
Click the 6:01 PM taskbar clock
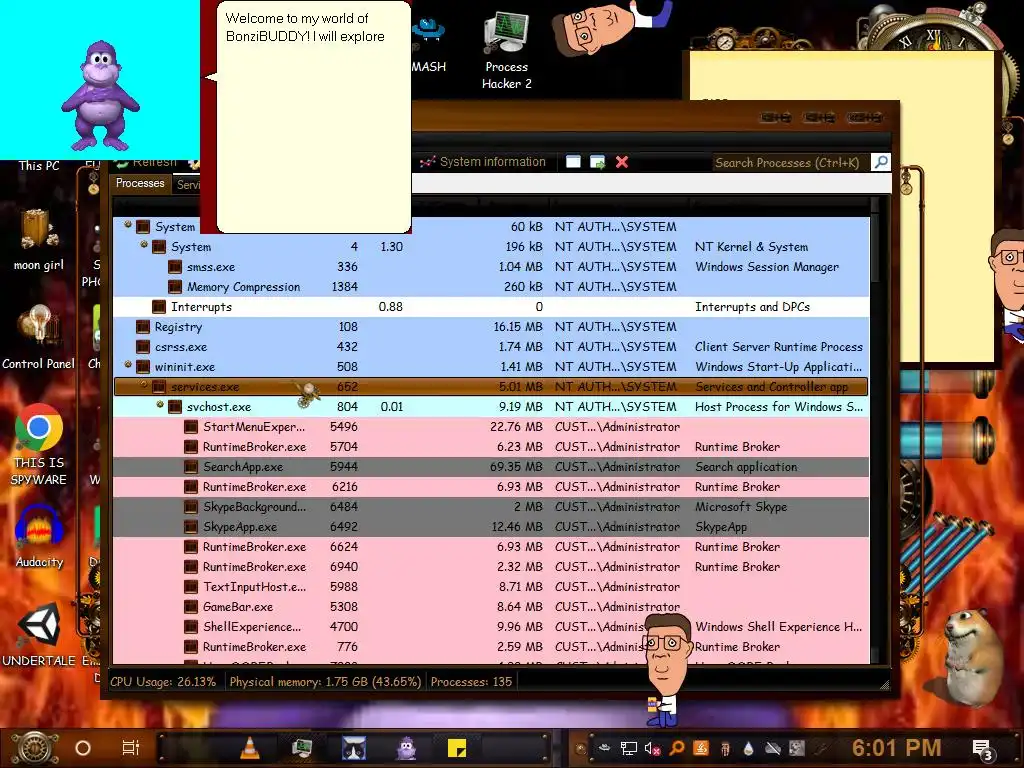[x=896, y=748]
